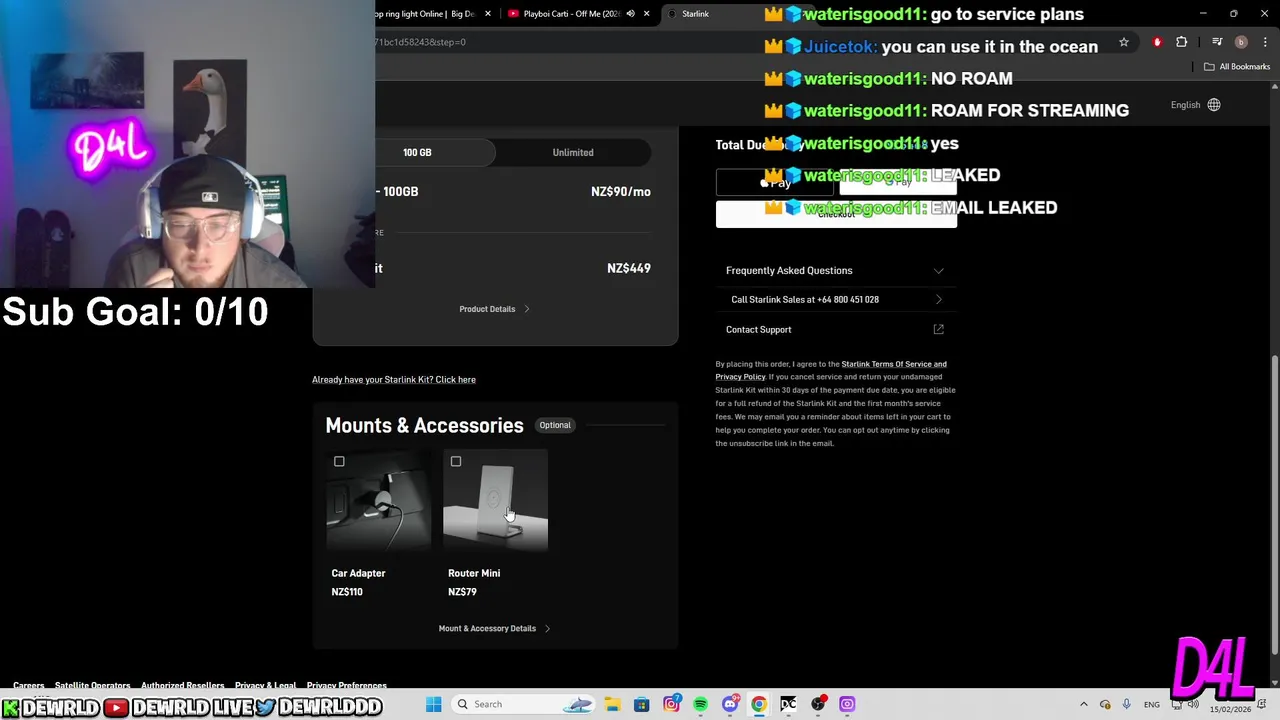Click the red shield extension icon
The height and width of the screenshot is (720, 1280).
click(1157, 42)
